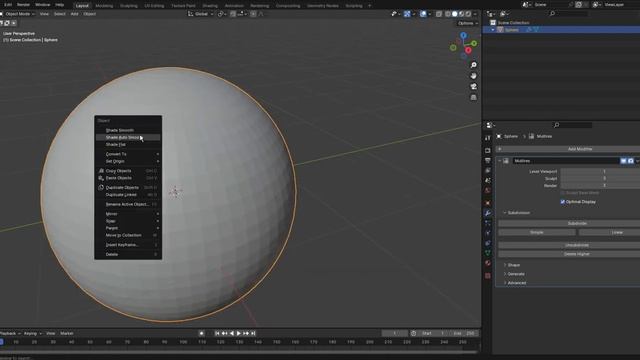
Task: Open the timeline Playback dropdown
Action: point(10,333)
